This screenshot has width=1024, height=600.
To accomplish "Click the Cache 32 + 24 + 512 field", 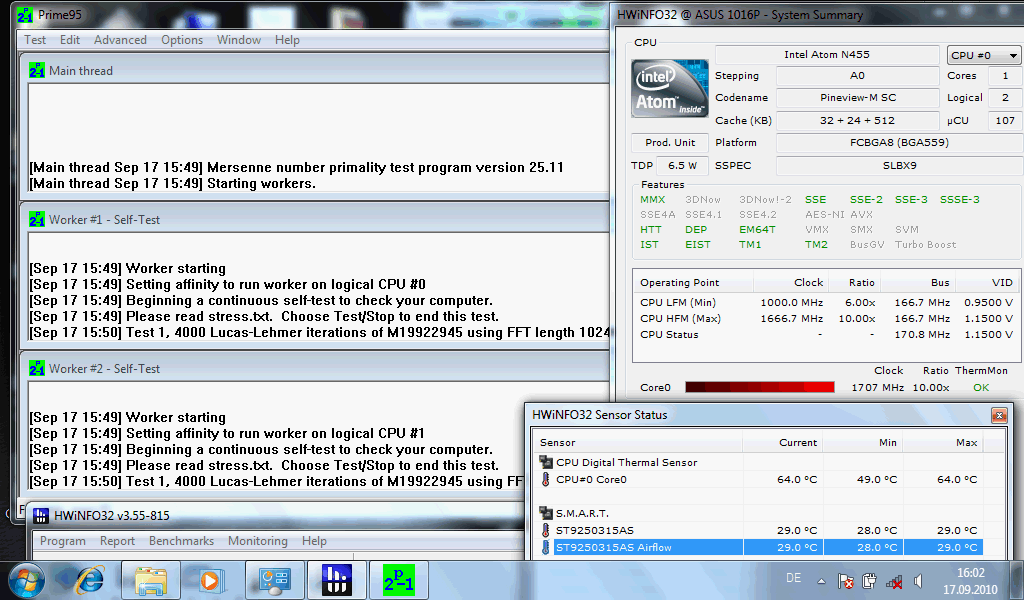I will pyautogui.click(x=857, y=121).
